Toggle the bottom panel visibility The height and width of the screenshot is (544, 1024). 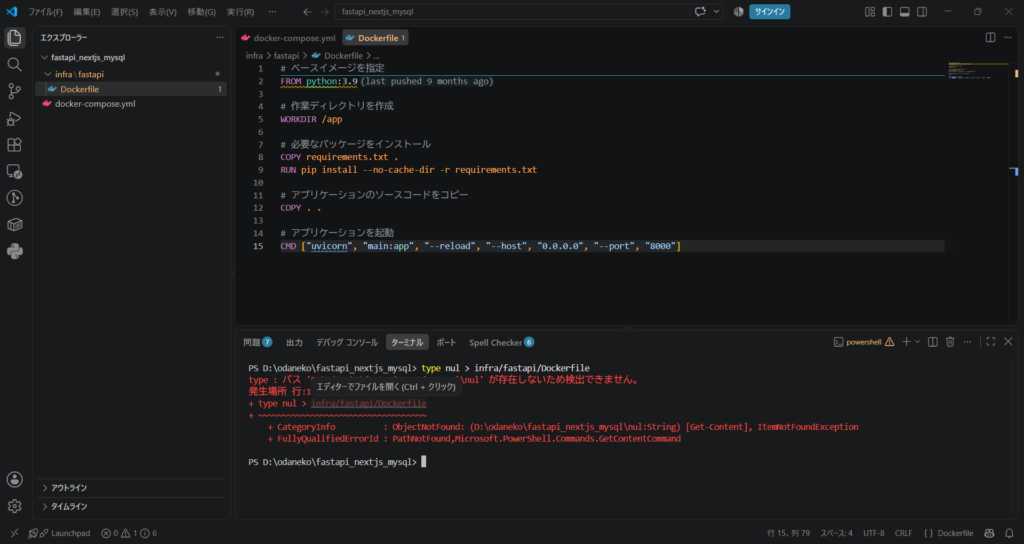point(904,12)
